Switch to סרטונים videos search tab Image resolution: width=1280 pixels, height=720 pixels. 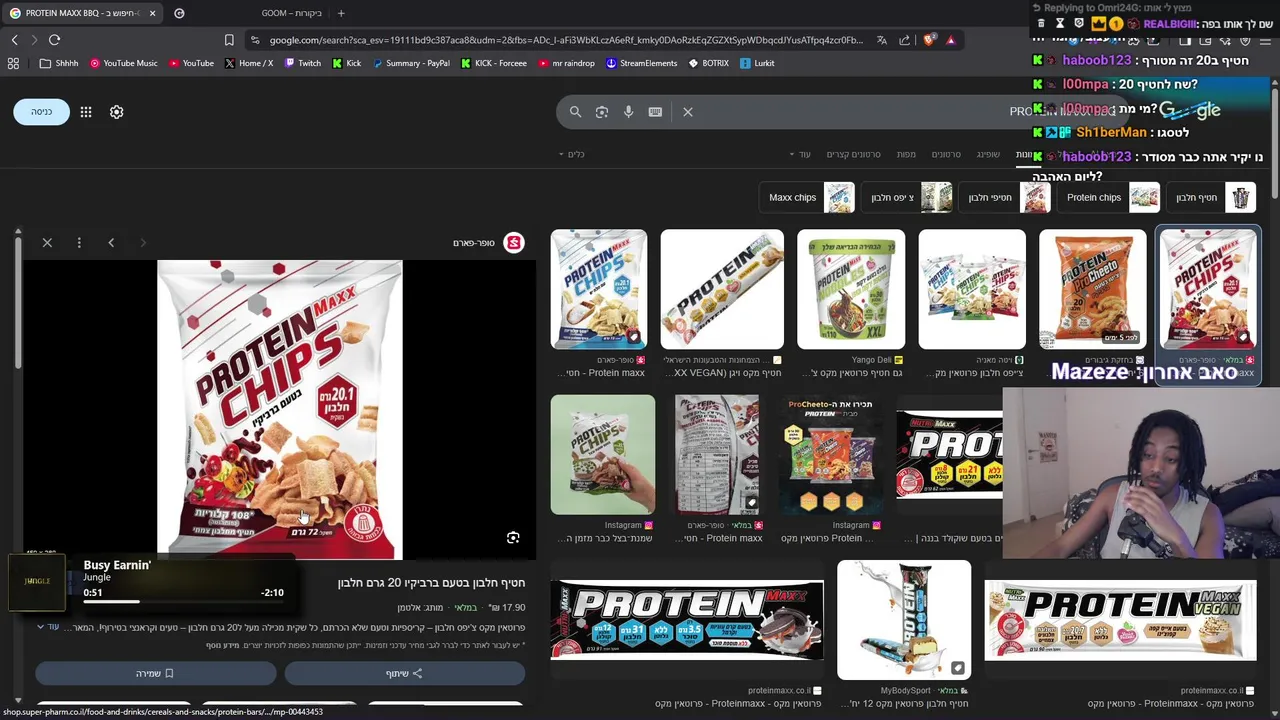coord(946,154)
